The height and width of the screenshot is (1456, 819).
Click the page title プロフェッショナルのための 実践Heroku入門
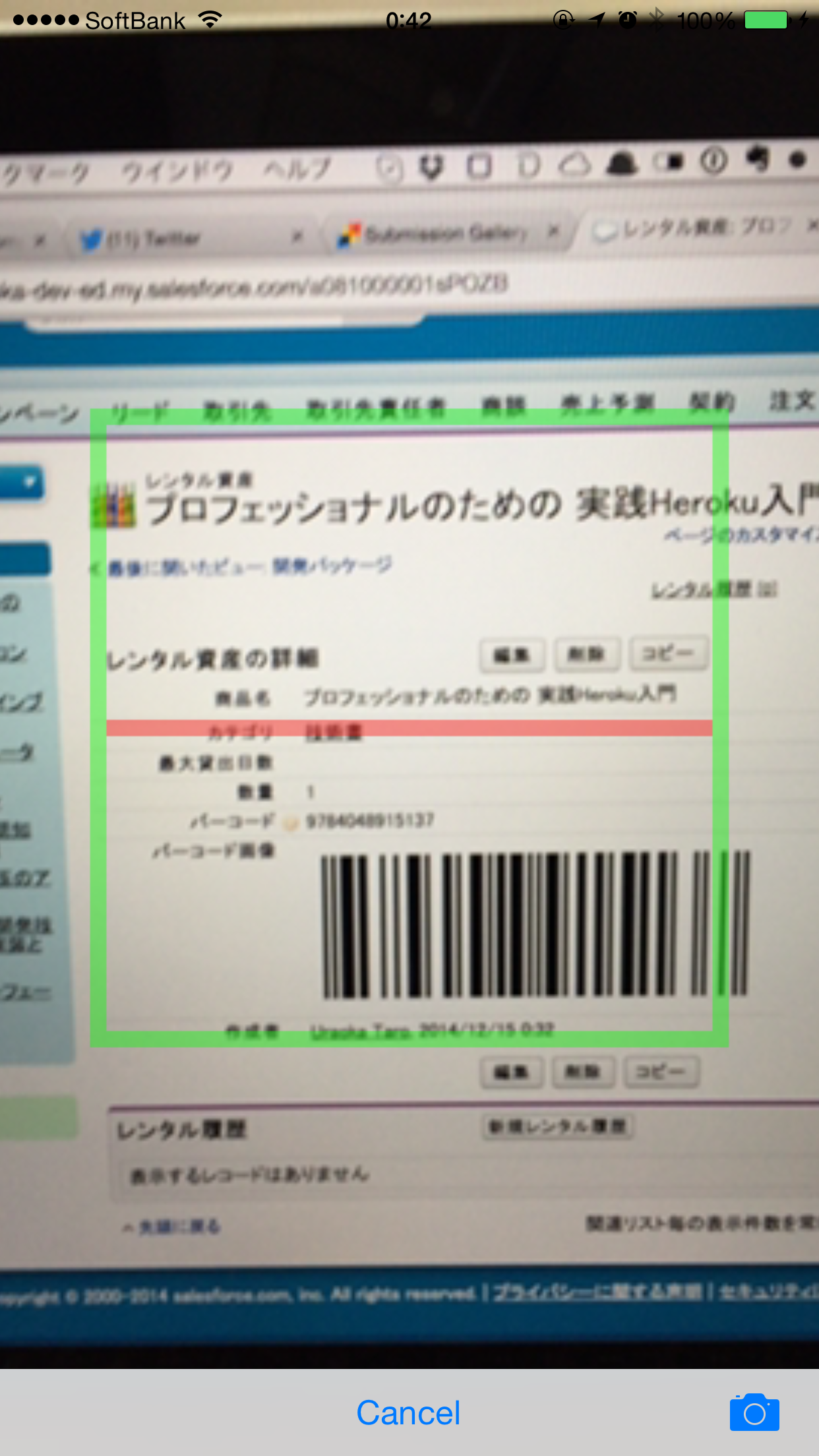click(x=482, y=507)
